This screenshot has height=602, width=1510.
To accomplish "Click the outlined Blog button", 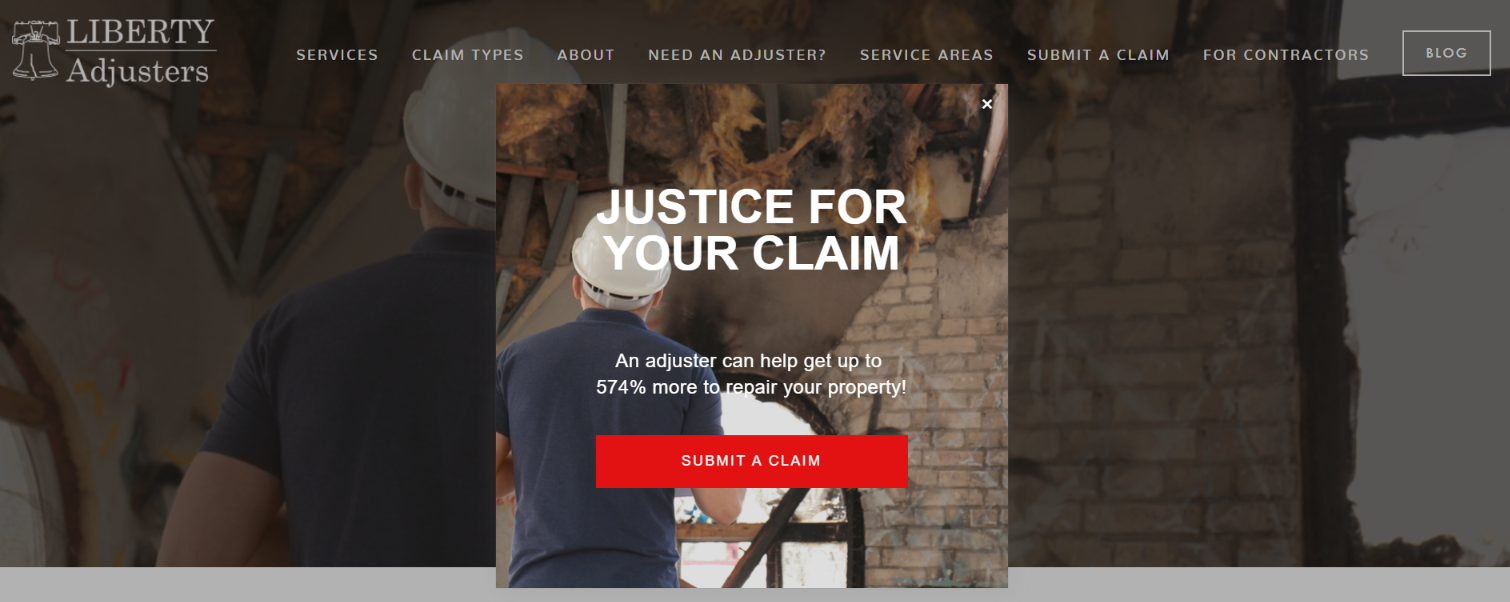I will click(x=1446, y=53).
